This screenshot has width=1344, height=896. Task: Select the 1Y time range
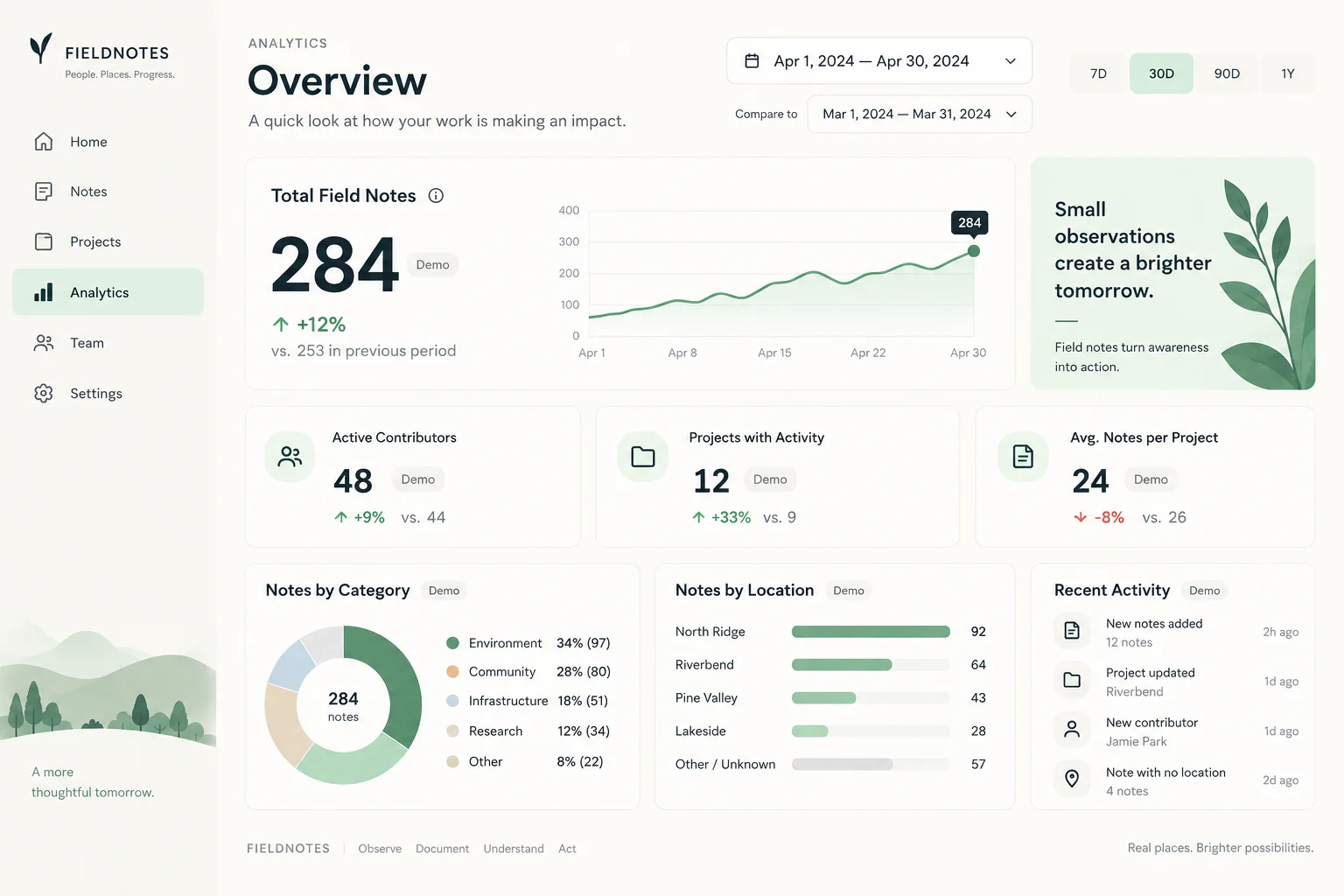point(1288,73)
